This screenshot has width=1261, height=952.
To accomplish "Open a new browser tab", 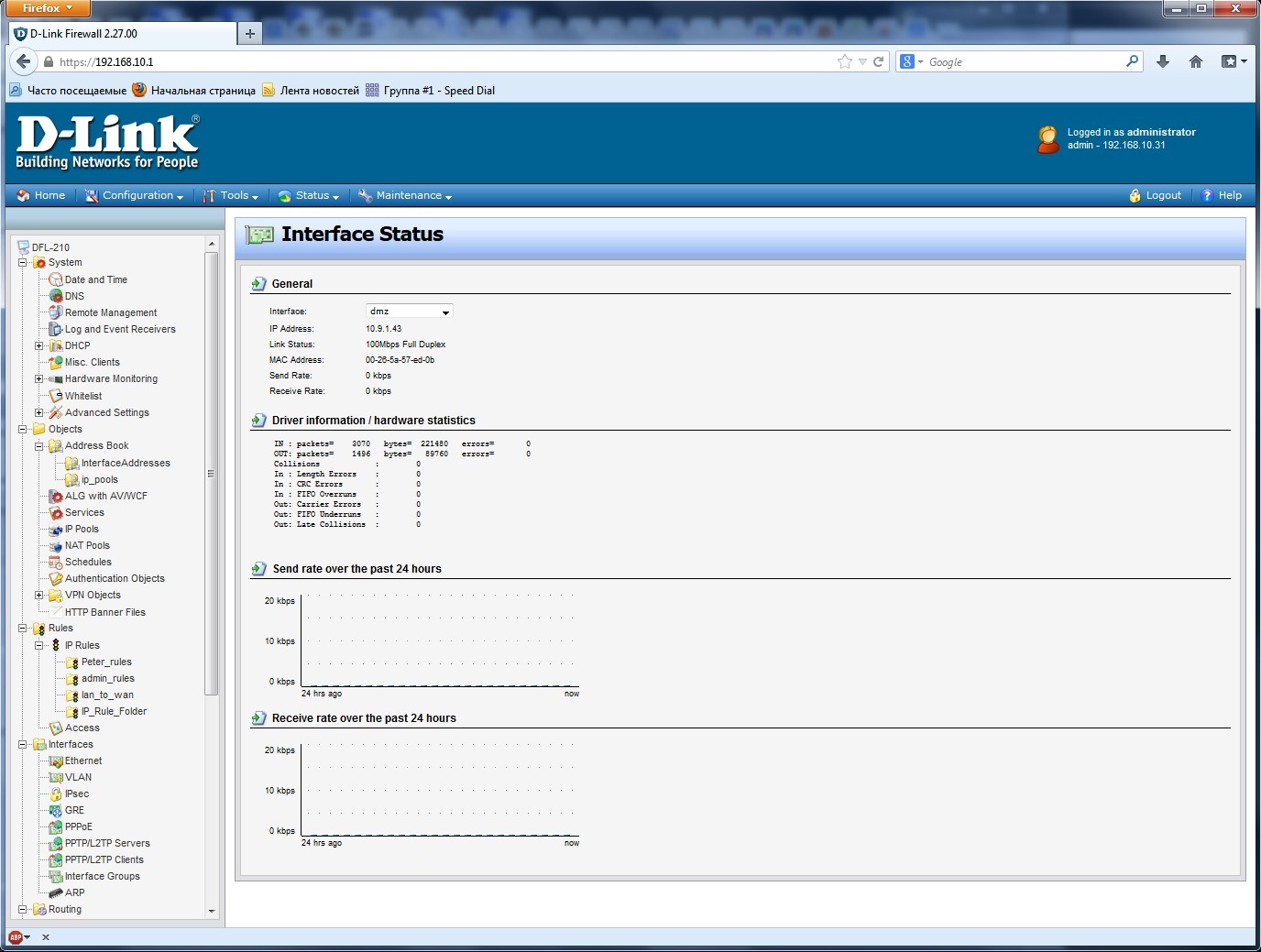I will pos(249,34).
